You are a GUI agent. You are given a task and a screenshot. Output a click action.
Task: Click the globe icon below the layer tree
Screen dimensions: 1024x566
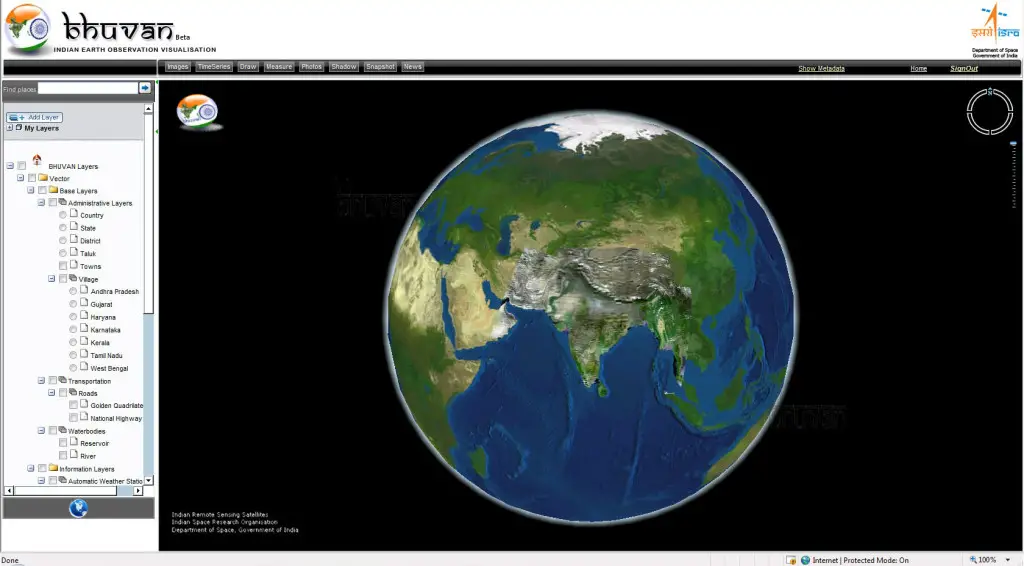point(78,508)
